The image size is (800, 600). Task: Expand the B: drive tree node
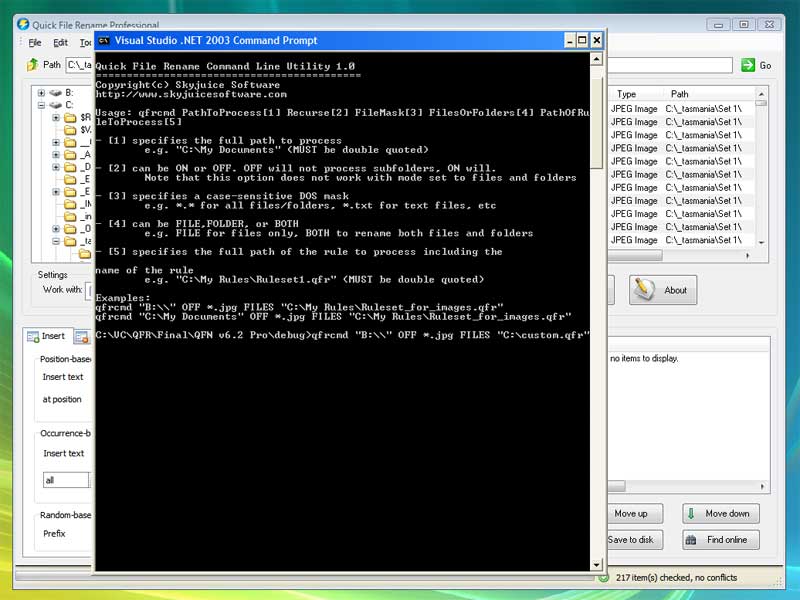coord(41,93)
